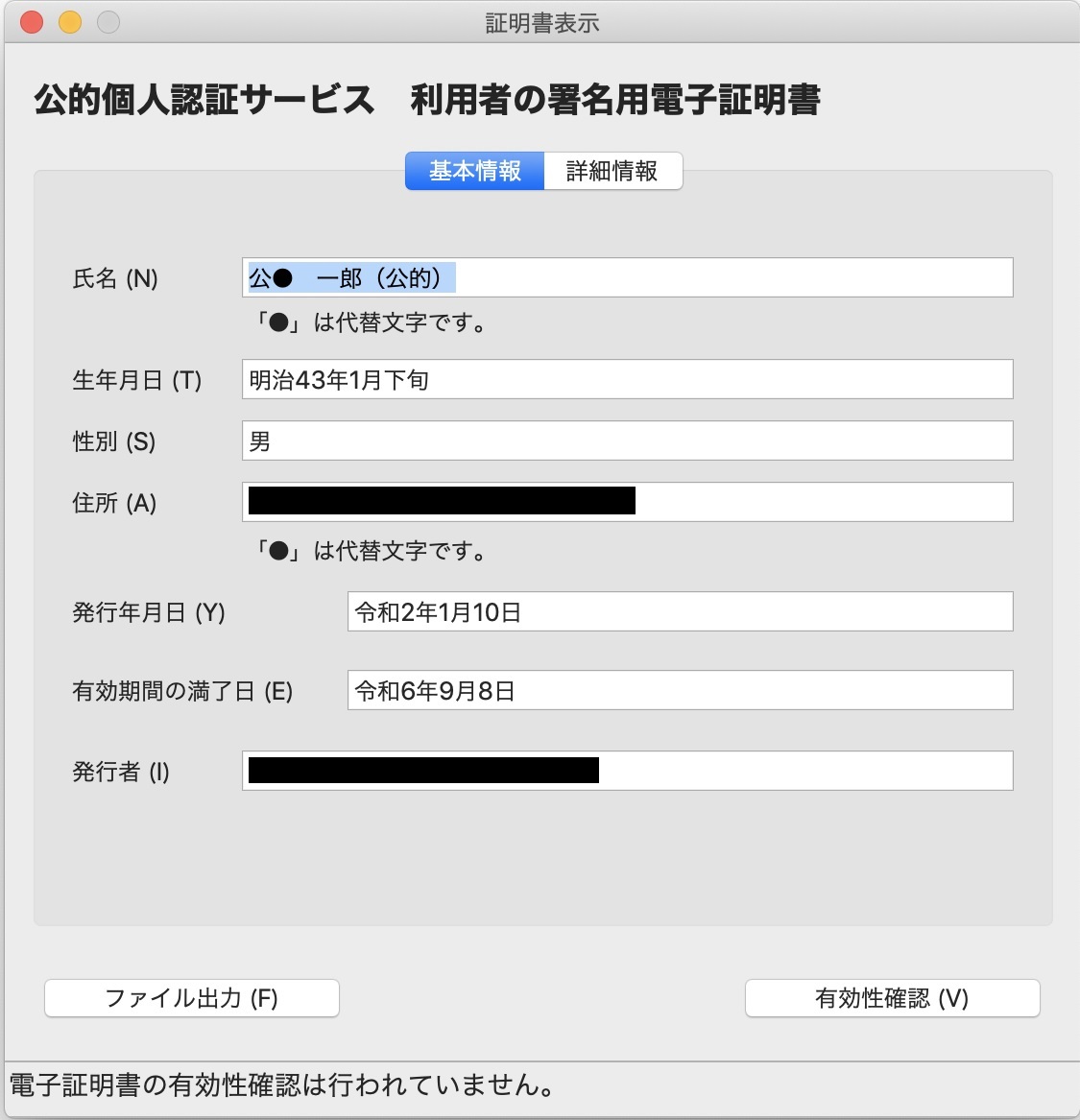Run 有効性確認 (V) validity check
Screen dimensions: 1080x1120
(892, 998)
